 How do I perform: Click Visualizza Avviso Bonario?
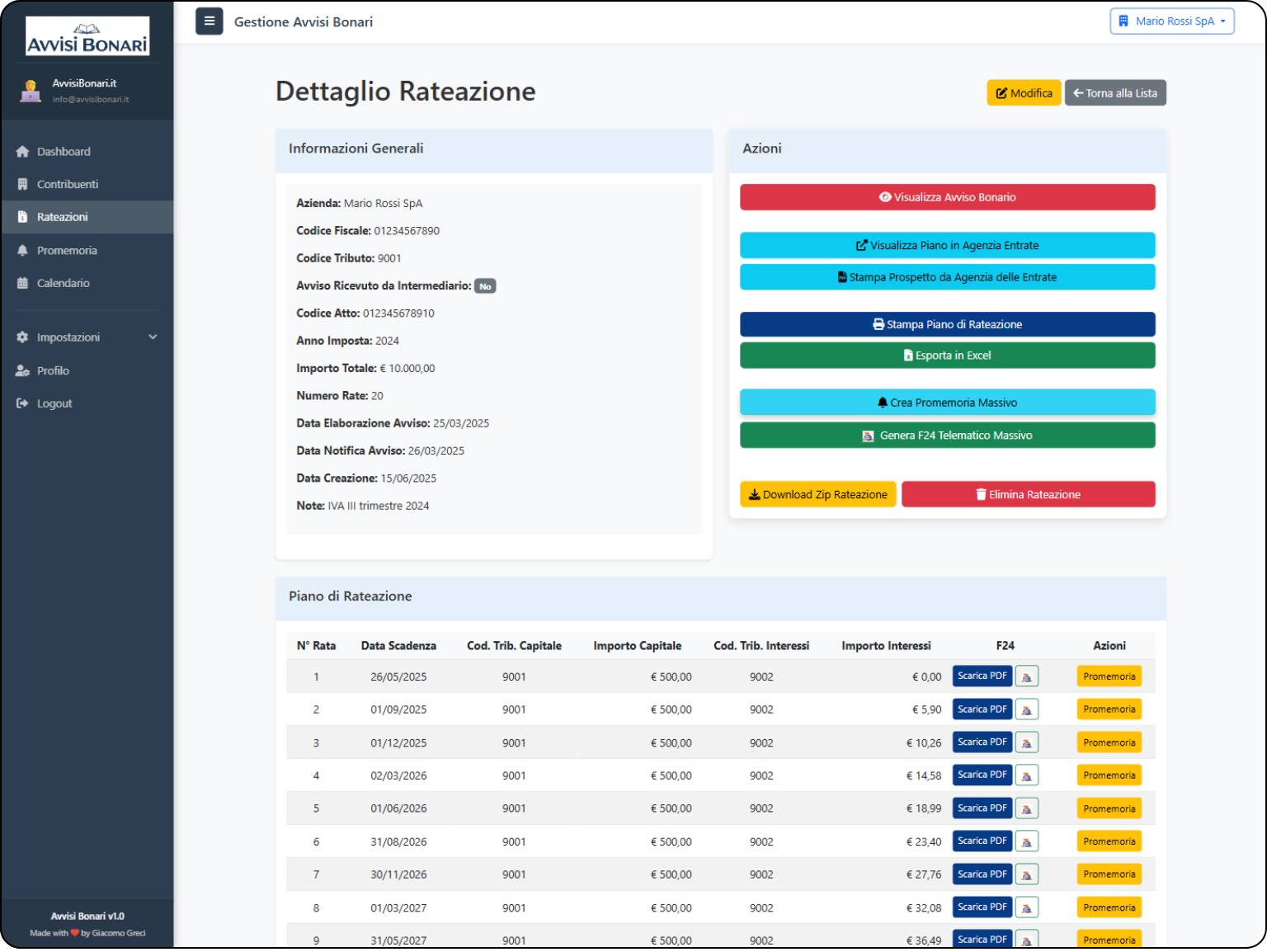pyautogui.click(x=947, y=197)
